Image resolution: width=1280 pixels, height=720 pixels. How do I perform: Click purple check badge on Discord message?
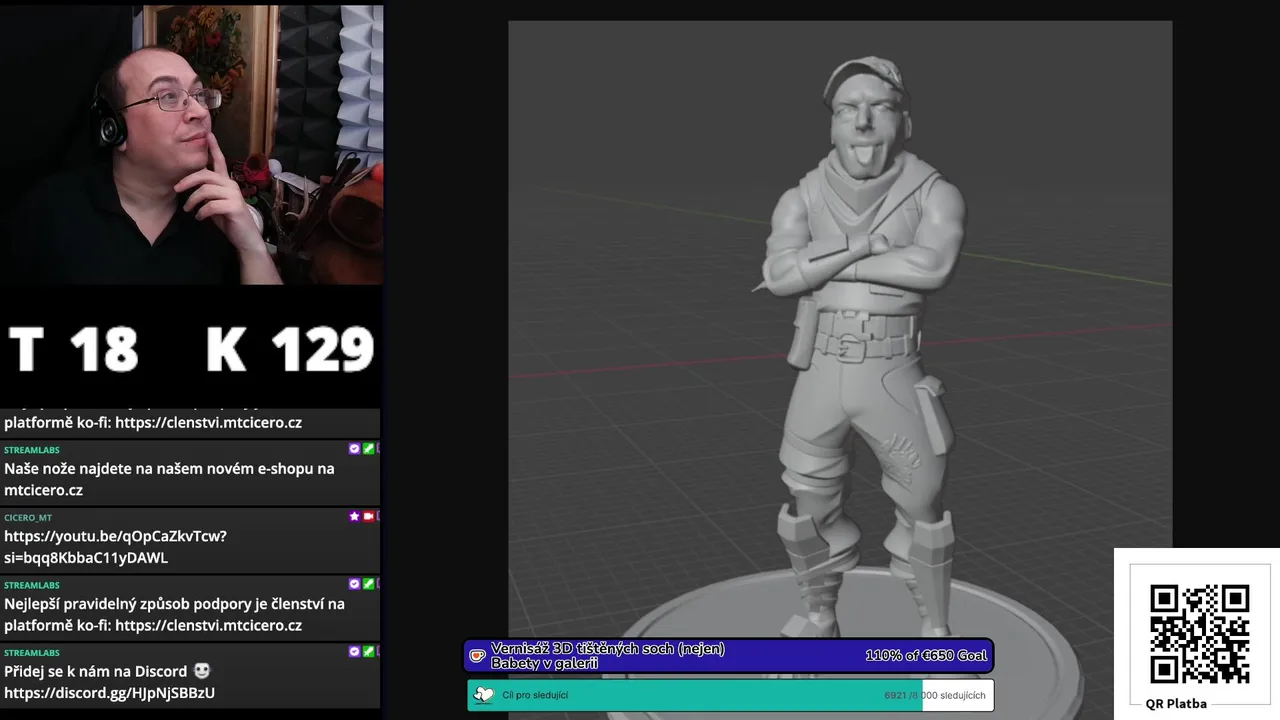[x=354, y=651]
